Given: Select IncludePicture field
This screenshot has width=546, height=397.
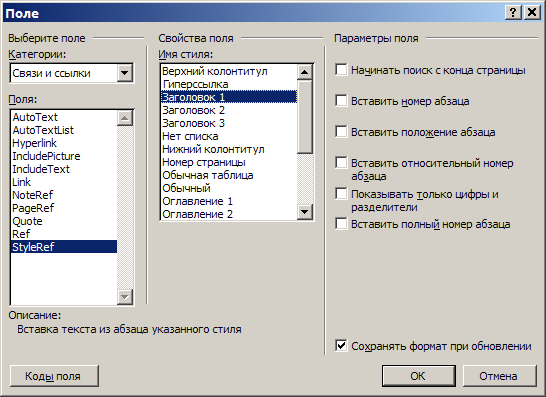Looking at the screenshot, I should tap(64, 156).
